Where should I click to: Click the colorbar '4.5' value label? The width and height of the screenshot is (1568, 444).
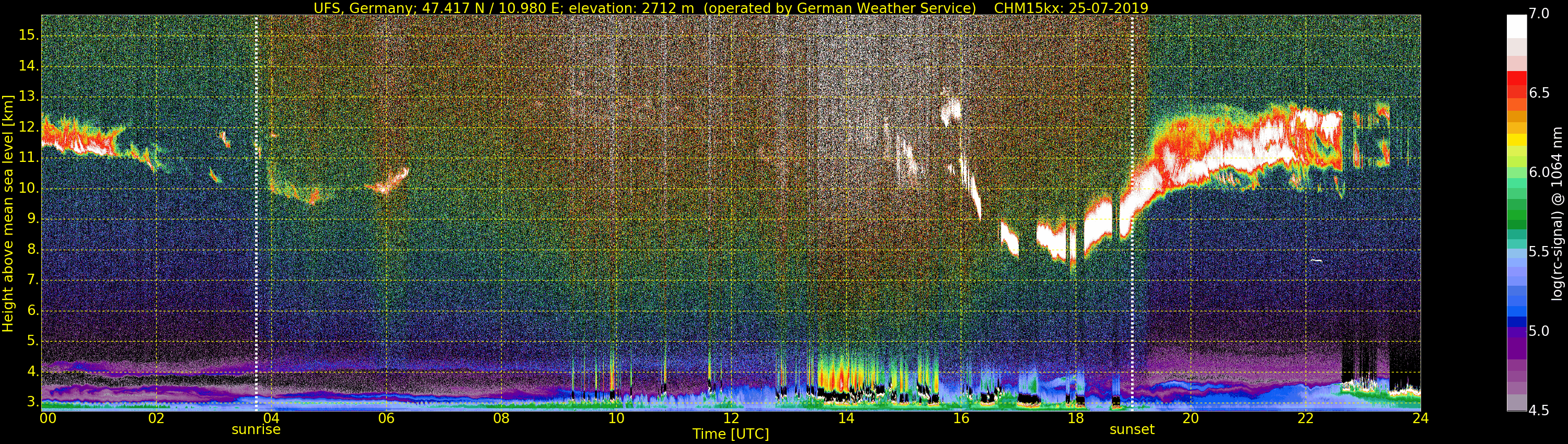pyautogui.click(x=1539, y=411)
